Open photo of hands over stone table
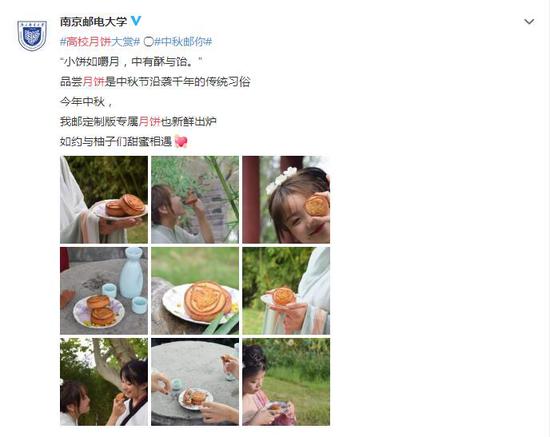550x437 pixels. [x=195, y=382]
